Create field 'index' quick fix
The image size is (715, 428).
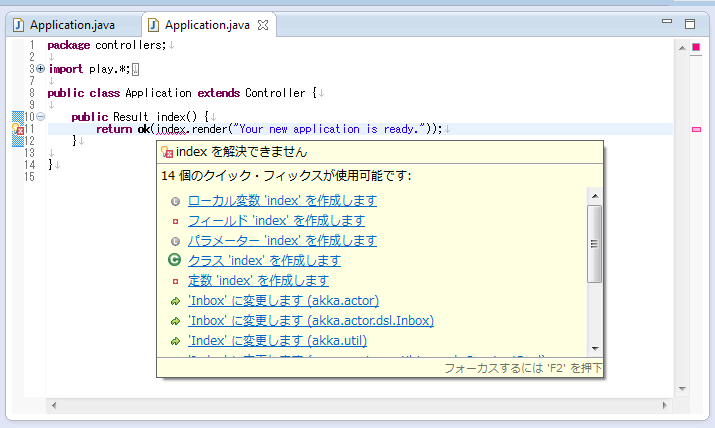tap(276, 221)
